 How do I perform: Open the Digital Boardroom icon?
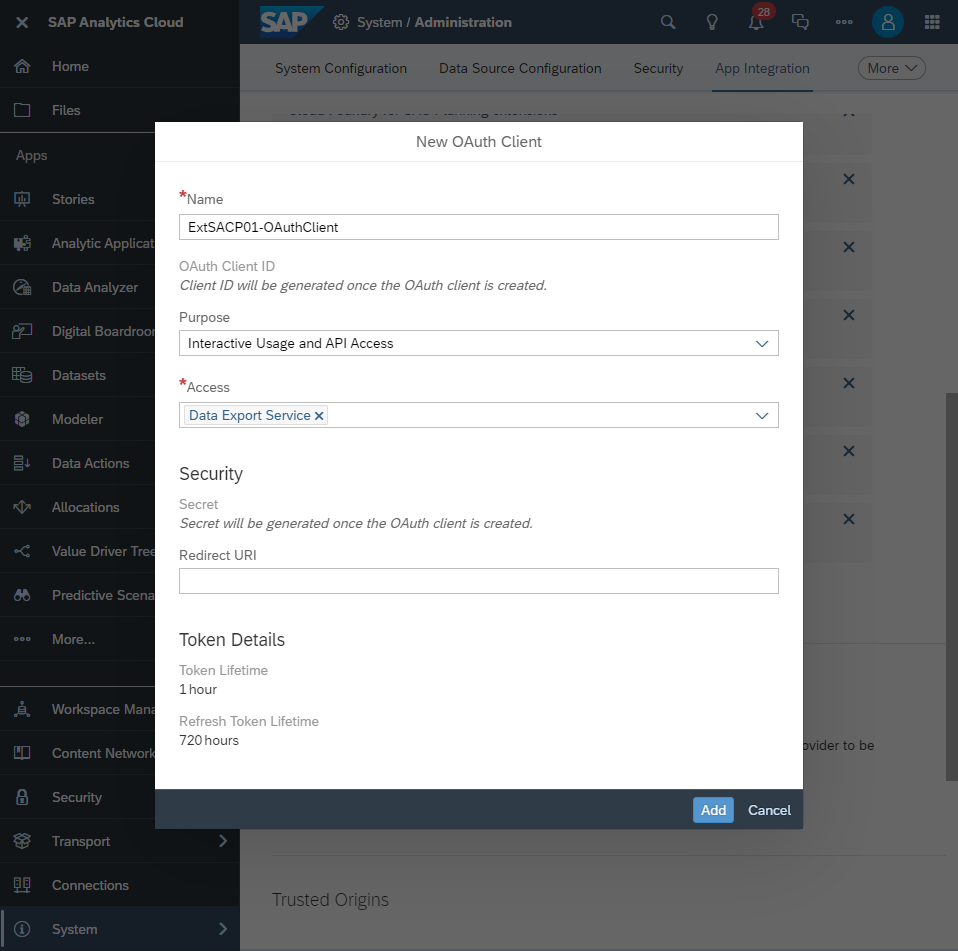click(x=22, y=331)
